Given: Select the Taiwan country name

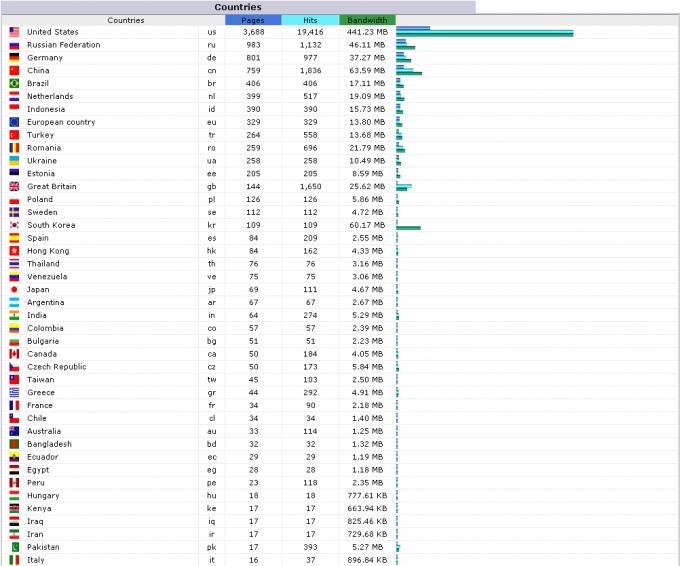Looking at the screenshot, I should pyautogui.click(x=41, y=380).
